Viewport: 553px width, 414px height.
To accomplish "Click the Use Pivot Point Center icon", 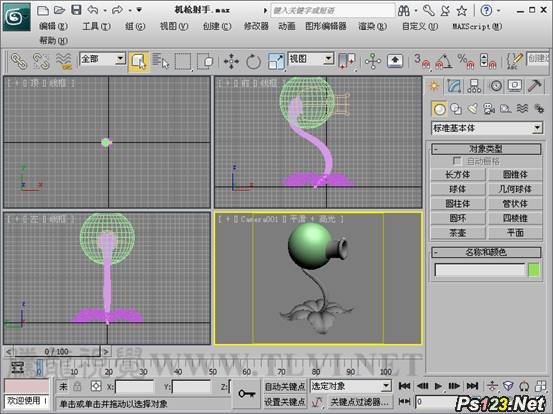I will (347, 61).
